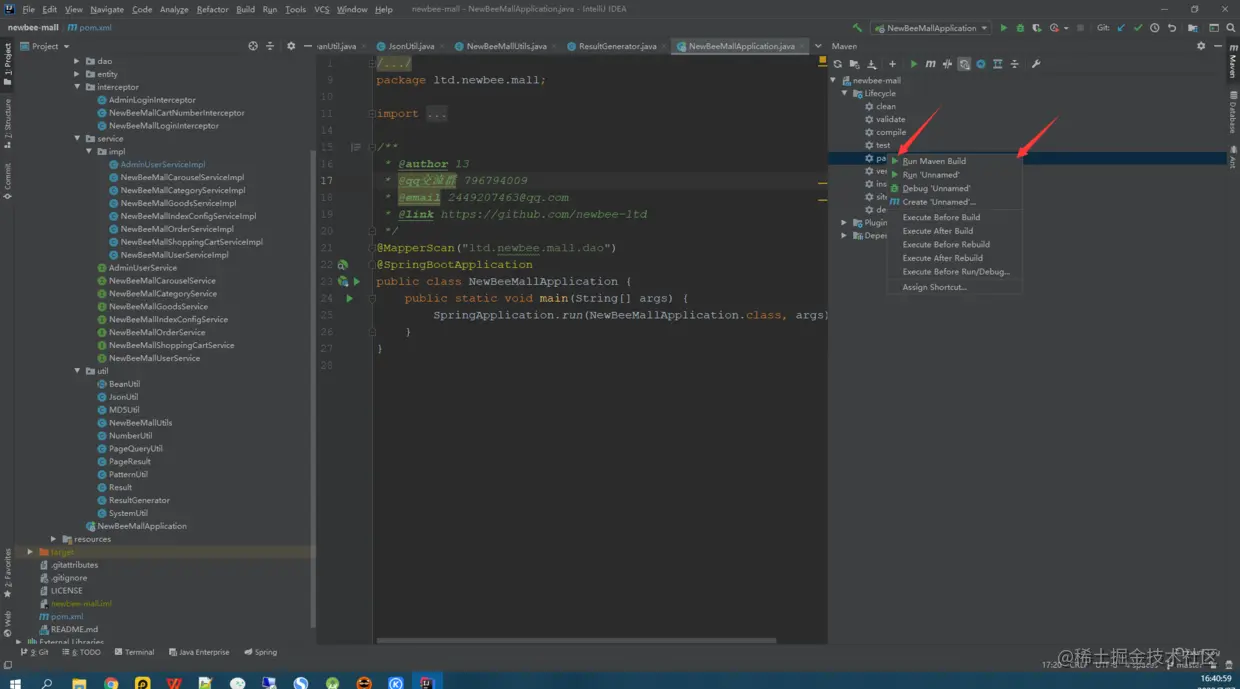This screenshot has height=689, width=1240.
Task: Open Windows Start menu
Action: click(x=15, y=683)
